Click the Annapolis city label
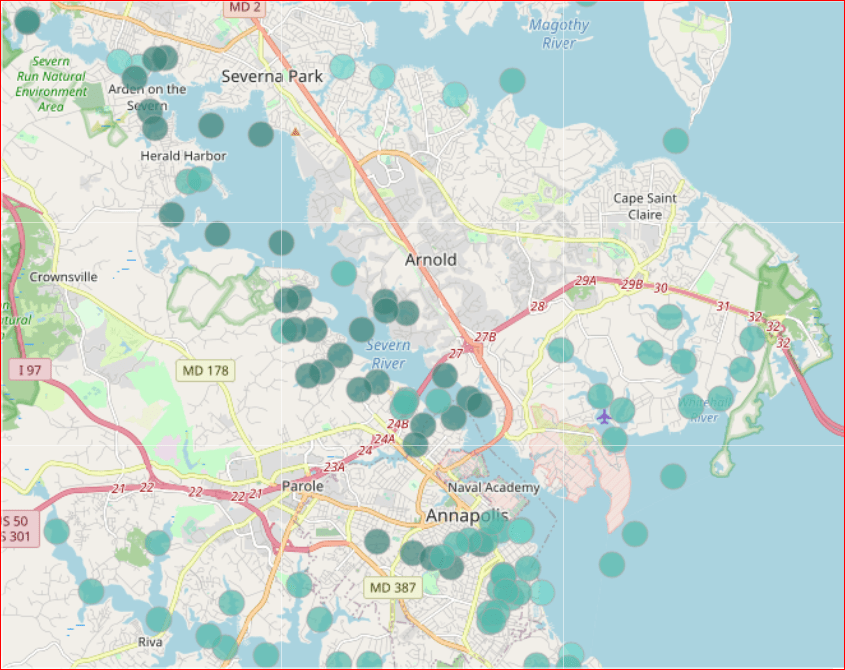This screenshot has height=670, width=845. pos(467,516)
